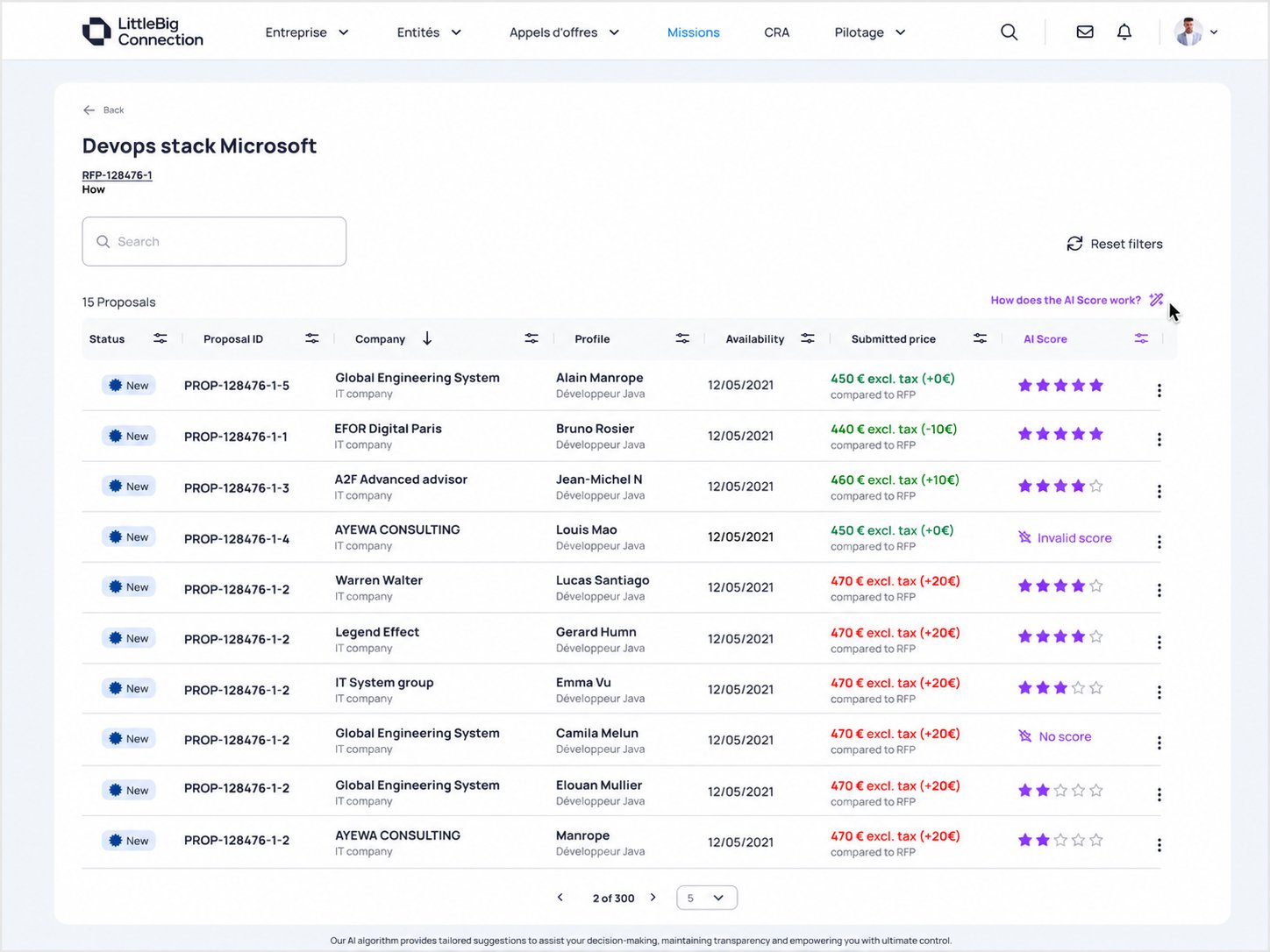Image resolution: width=1270 pixels, height=952 pixels.
Task: Open the Submitted price column filter icon
Action: (981, 338)
